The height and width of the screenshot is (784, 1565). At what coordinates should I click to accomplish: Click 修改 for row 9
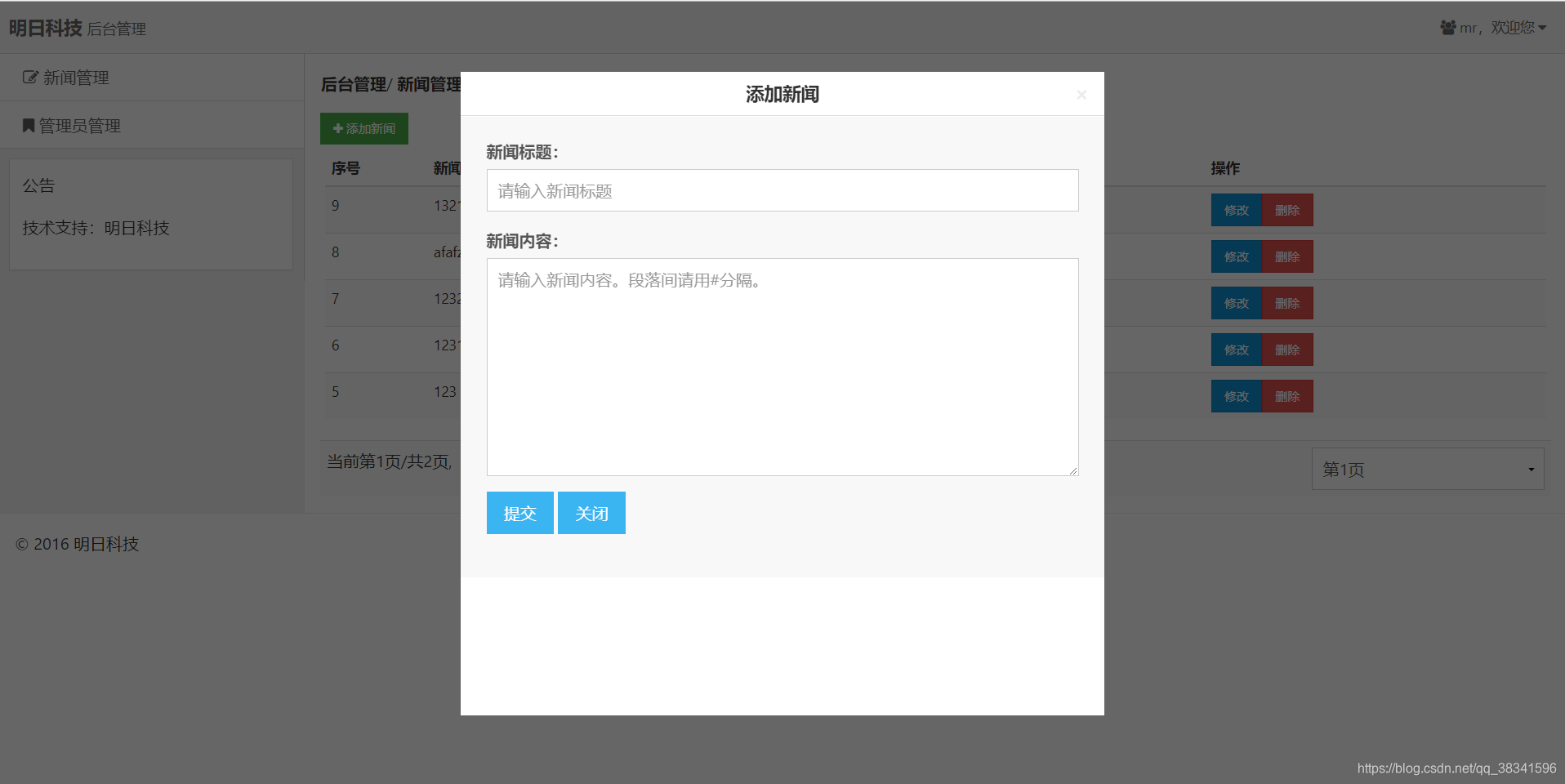point(1237,210)
